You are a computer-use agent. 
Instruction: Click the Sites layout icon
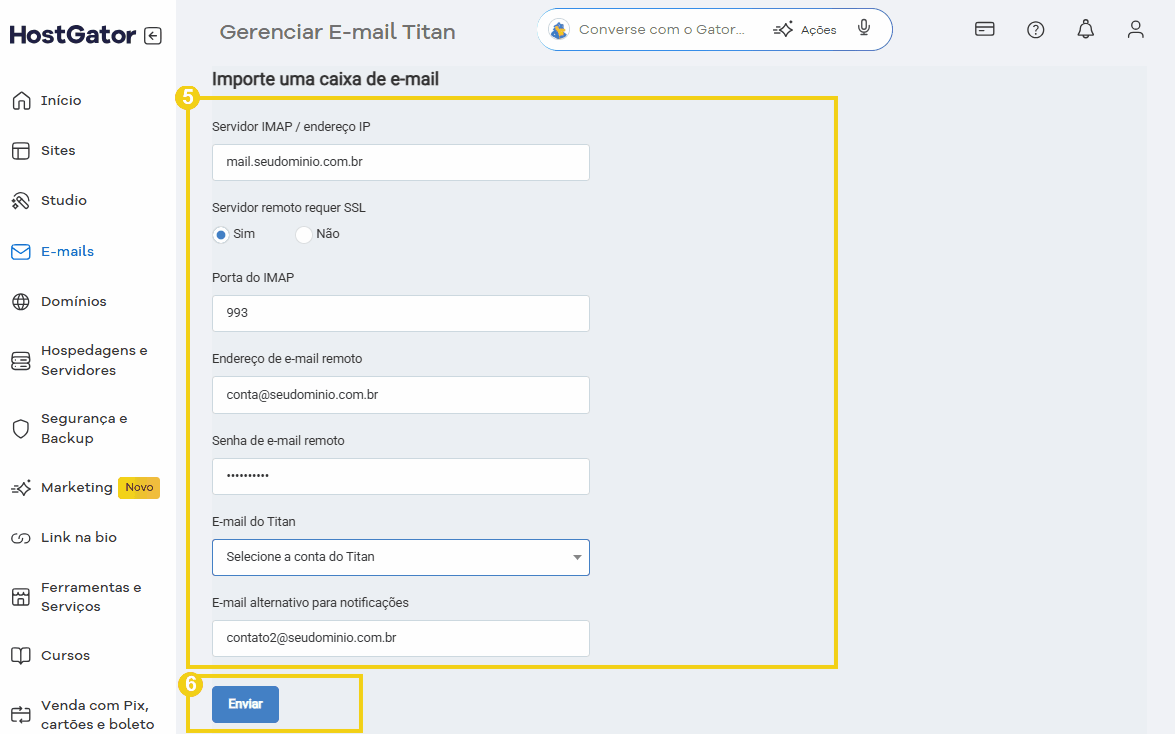21,151
